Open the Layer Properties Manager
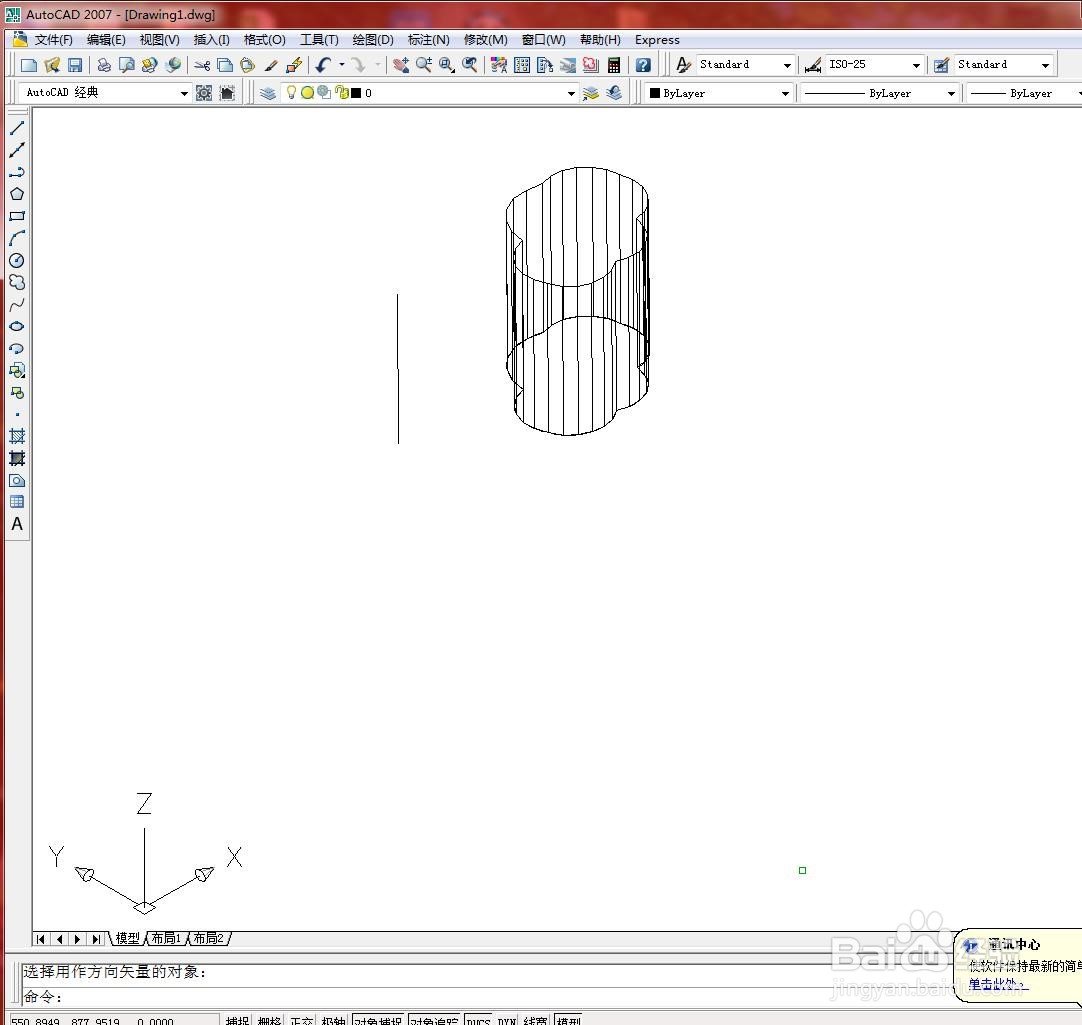 (x=268, y=93)
